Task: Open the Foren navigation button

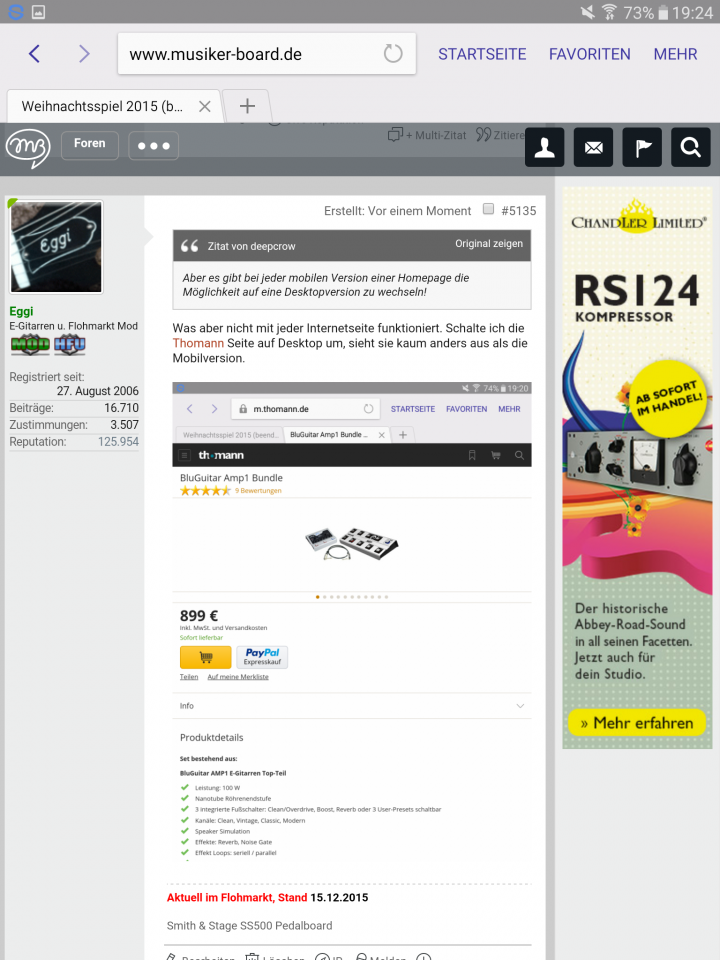Action: [89, 144]
